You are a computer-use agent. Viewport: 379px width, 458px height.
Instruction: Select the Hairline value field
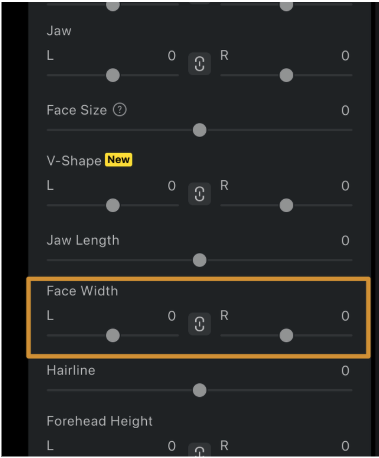(x=345, y=370)
